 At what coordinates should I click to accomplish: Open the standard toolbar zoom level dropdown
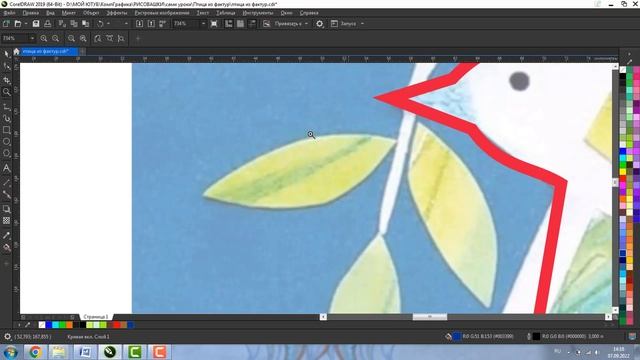[x=203, y=24]
